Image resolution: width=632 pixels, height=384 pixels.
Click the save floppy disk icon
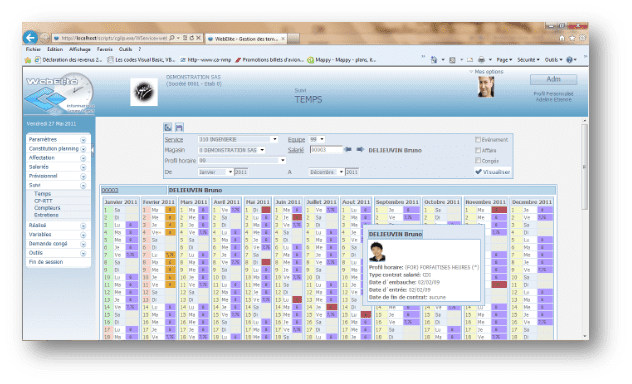[x=179, y=127]
